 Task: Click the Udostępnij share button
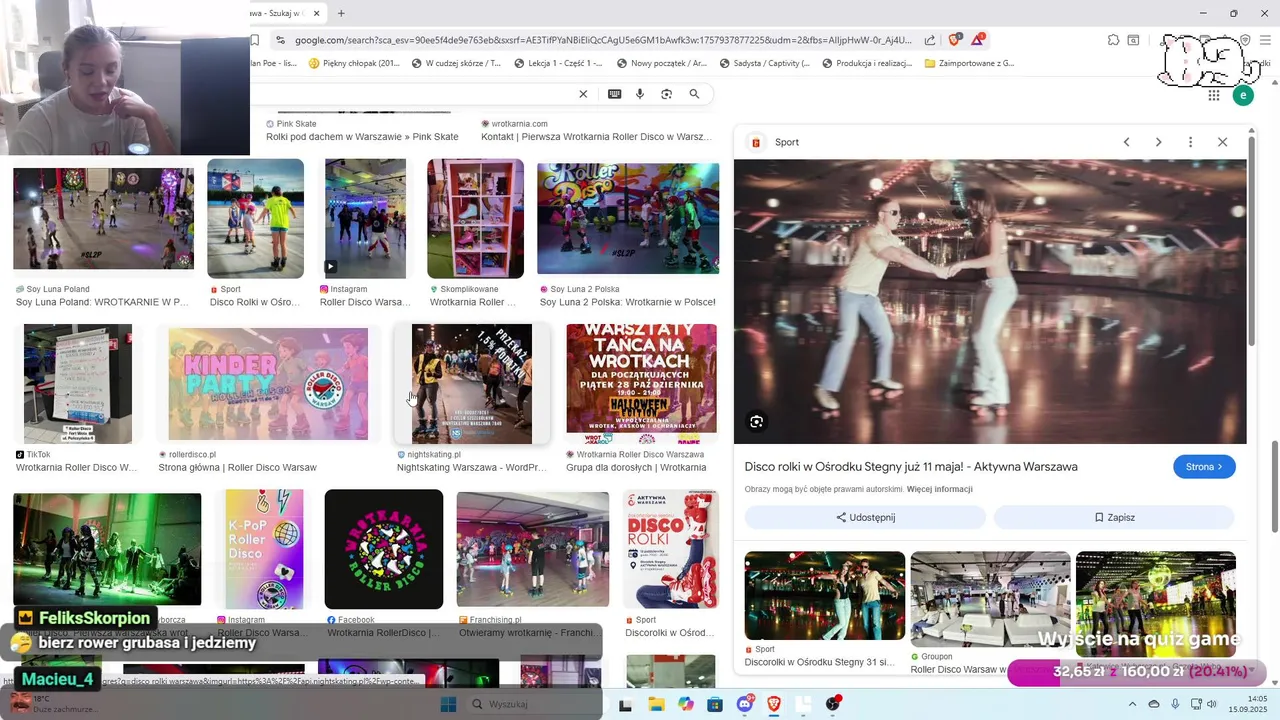click(865, 517)
